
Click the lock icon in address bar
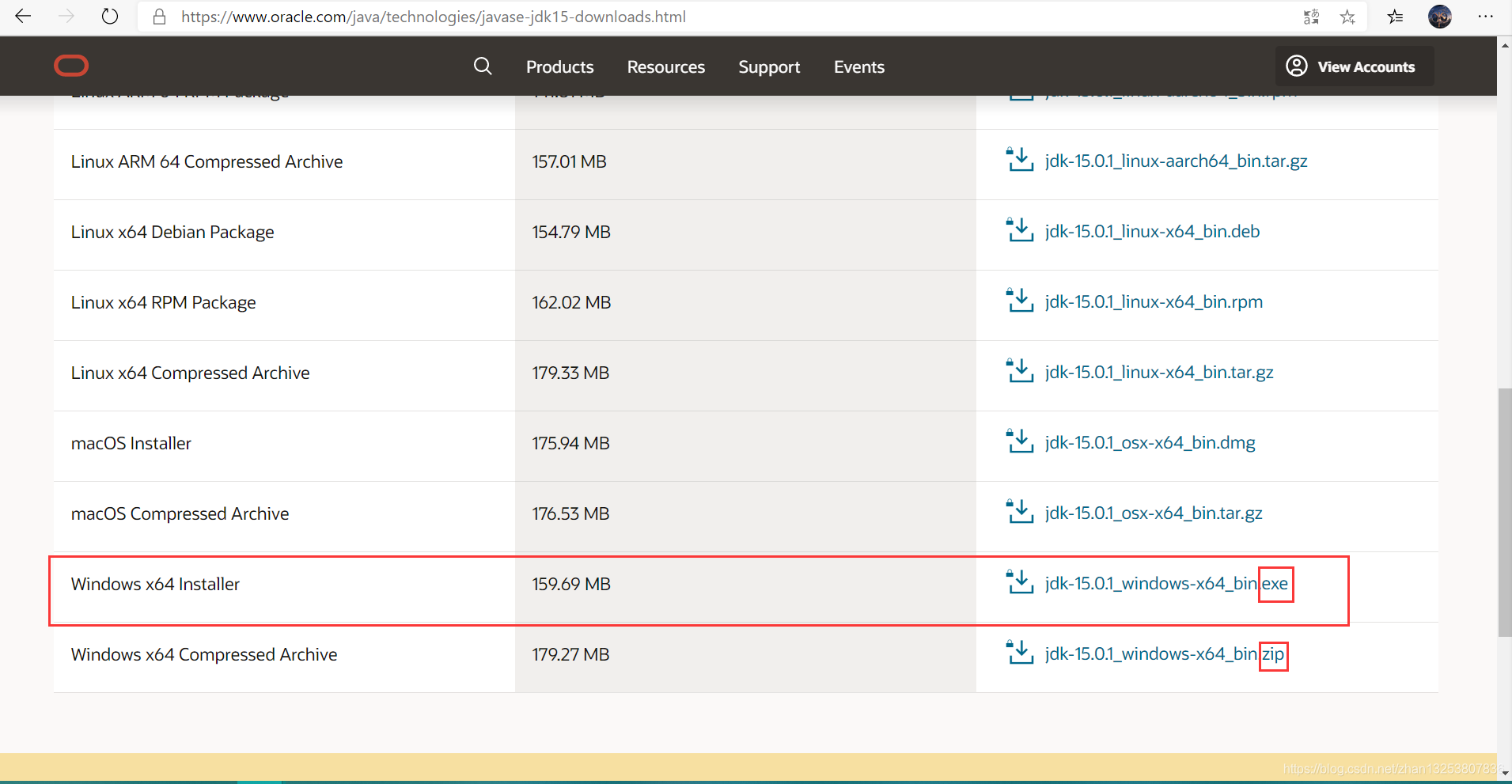[159, 17]
